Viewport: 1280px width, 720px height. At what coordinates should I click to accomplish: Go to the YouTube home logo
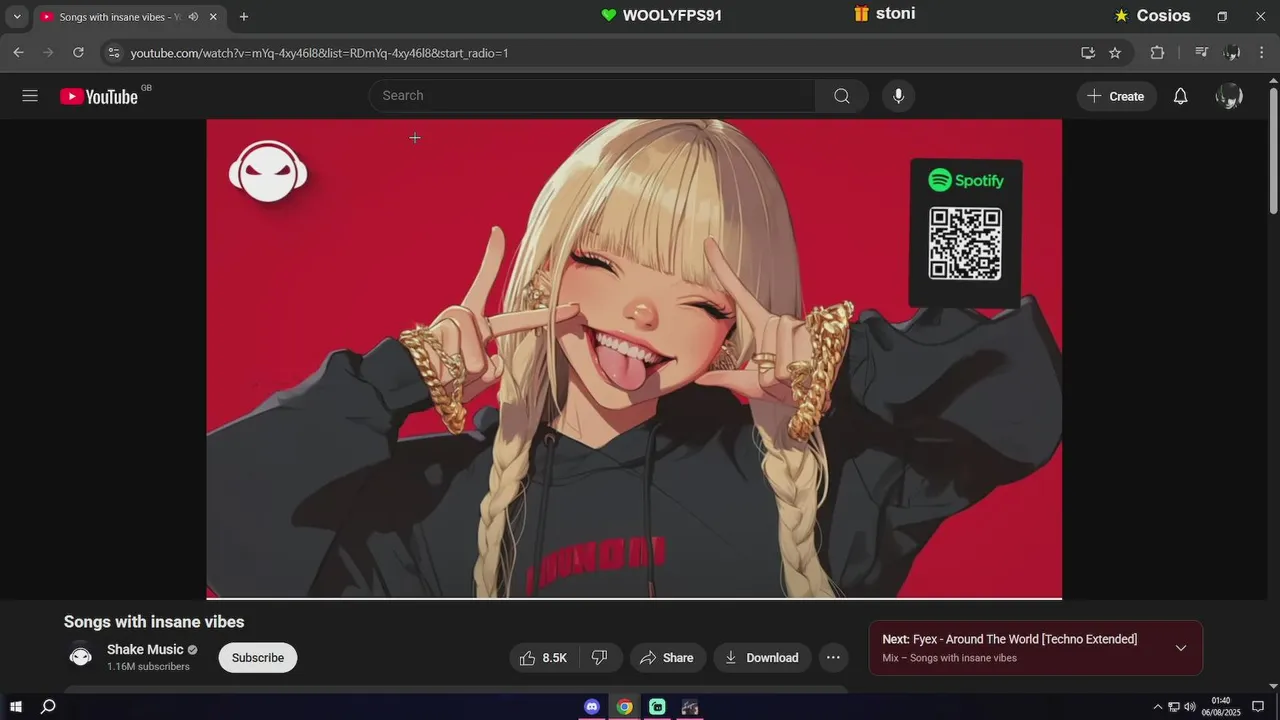99,96
